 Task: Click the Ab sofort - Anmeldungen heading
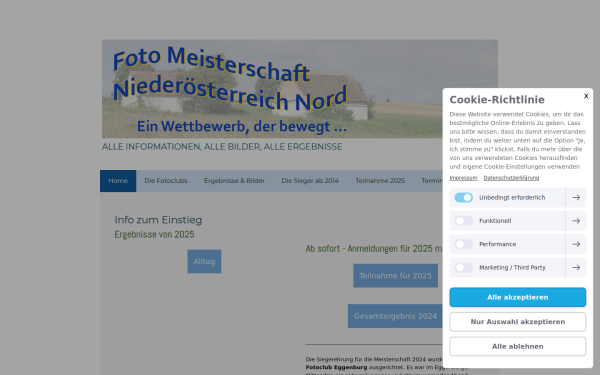tap(374, 249)
